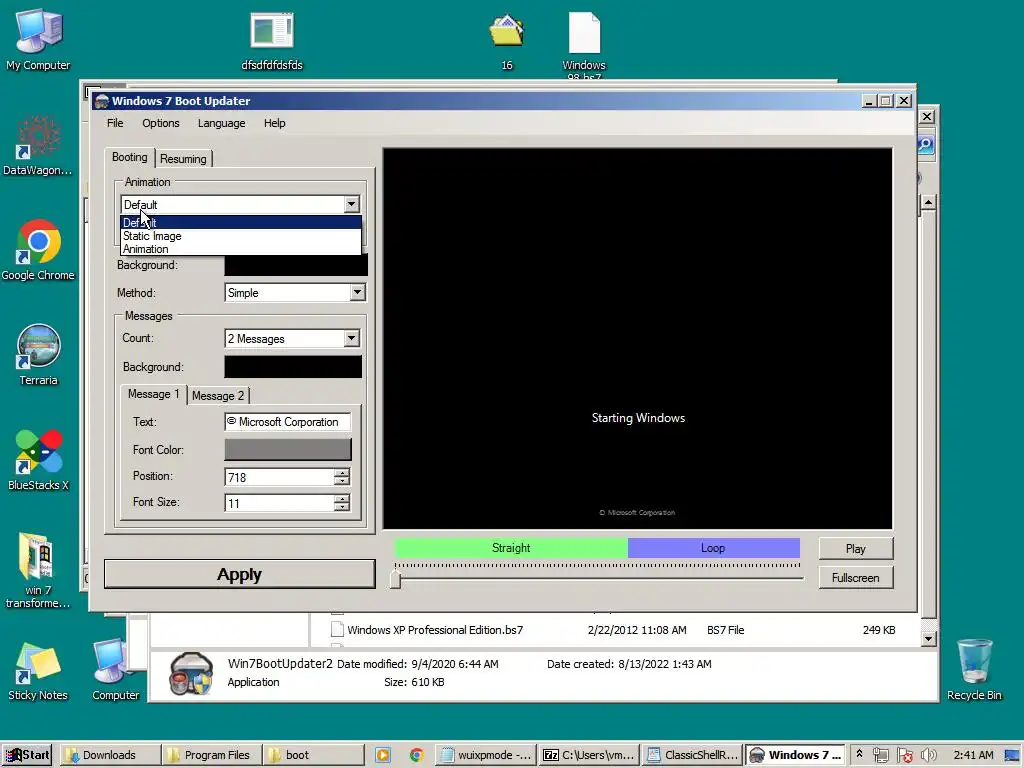This screenshot has width=1024, height=768.
Task: Open the win 7 transformer folder icon
Action: pos(38,569)
